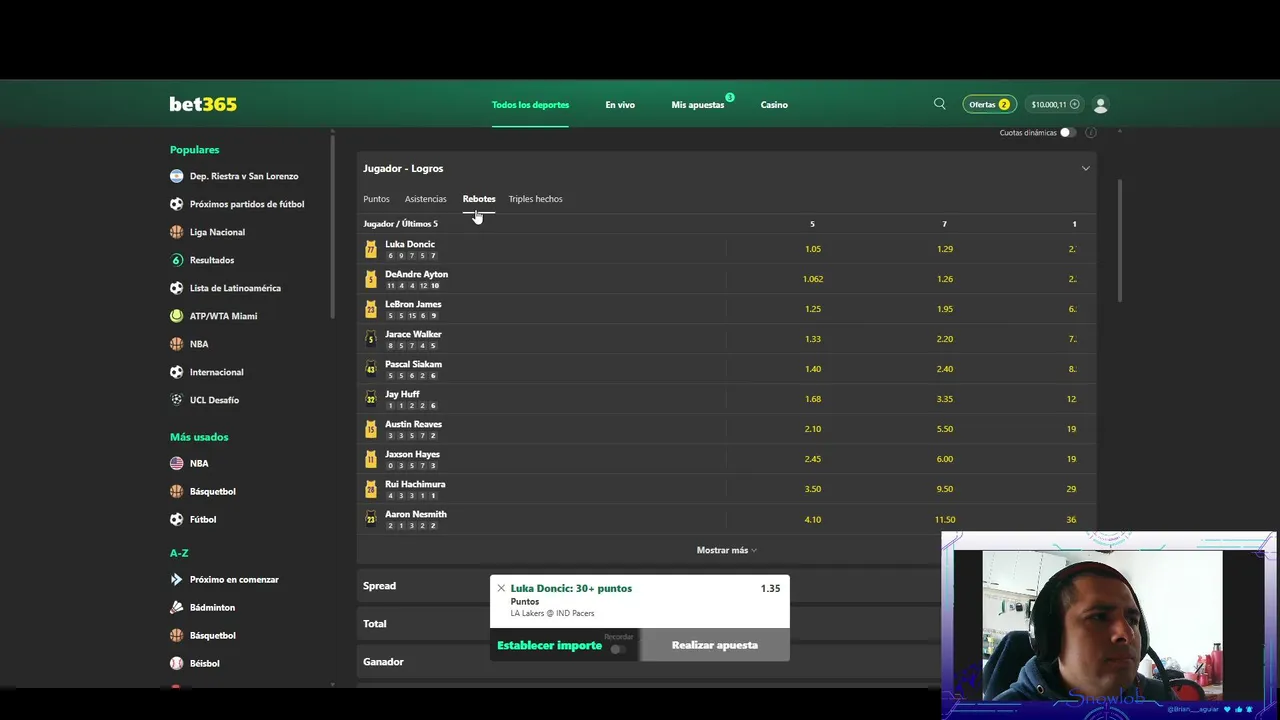Open the Casino section
The height and width of the screenshot is (720, 1280).
(774, 104)
